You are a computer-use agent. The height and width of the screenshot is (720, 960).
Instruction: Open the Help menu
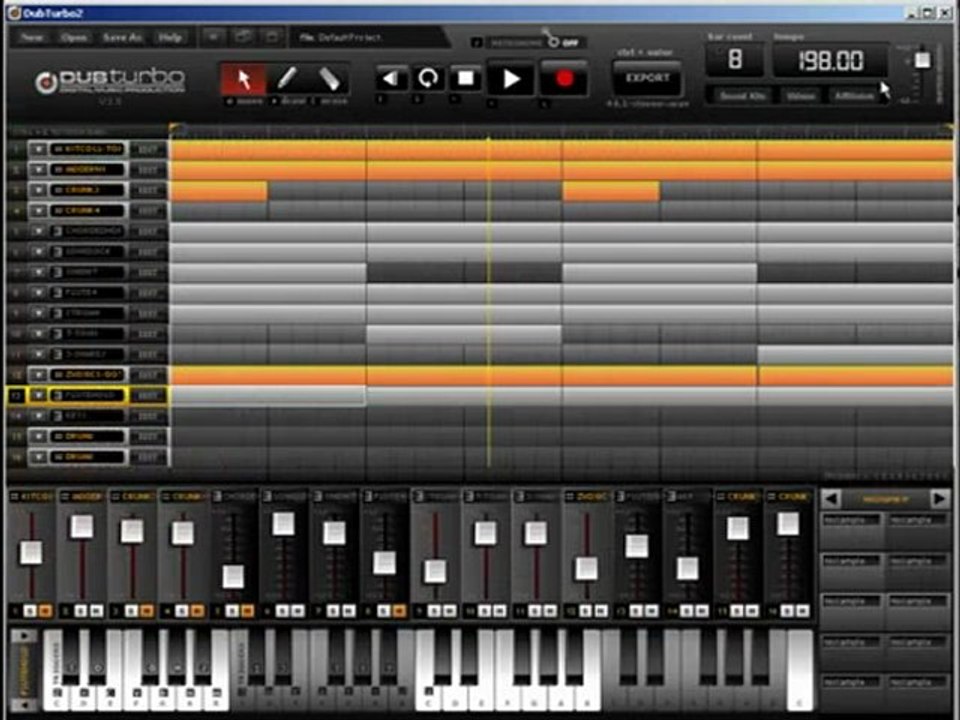tap(170, 37)
